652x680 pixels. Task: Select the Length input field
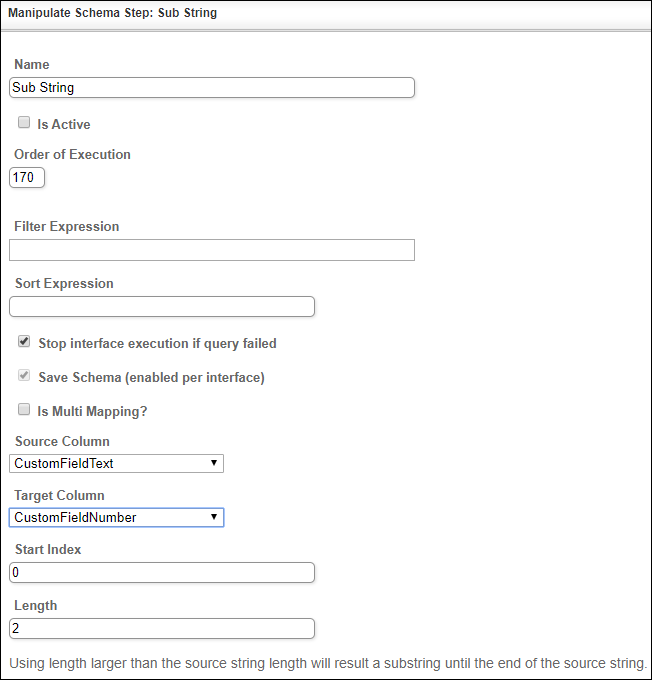[x=161, y=629]
